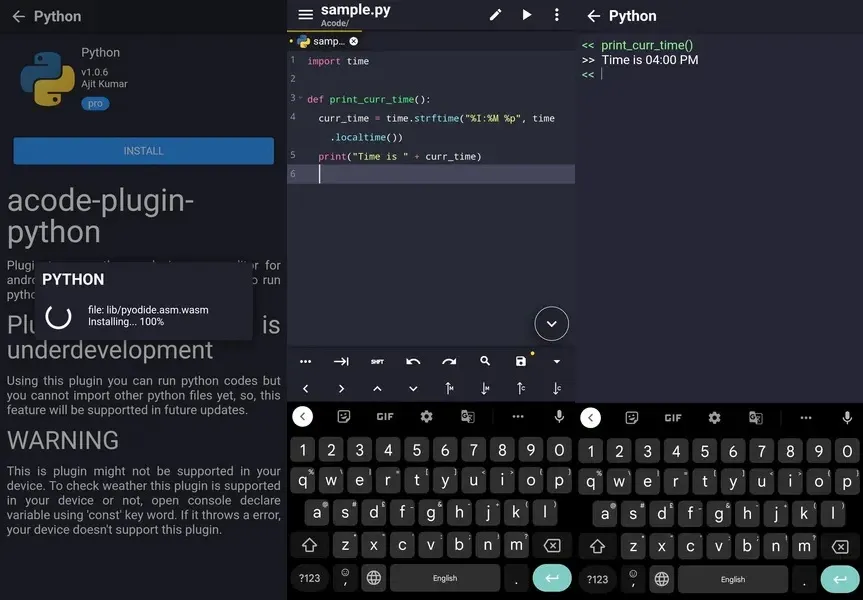The width and height of the screenshot is (863, 600).
Task: Tap the print_curr_time() entry in the console
Action: pyautogui.click(x=647, y=45)
